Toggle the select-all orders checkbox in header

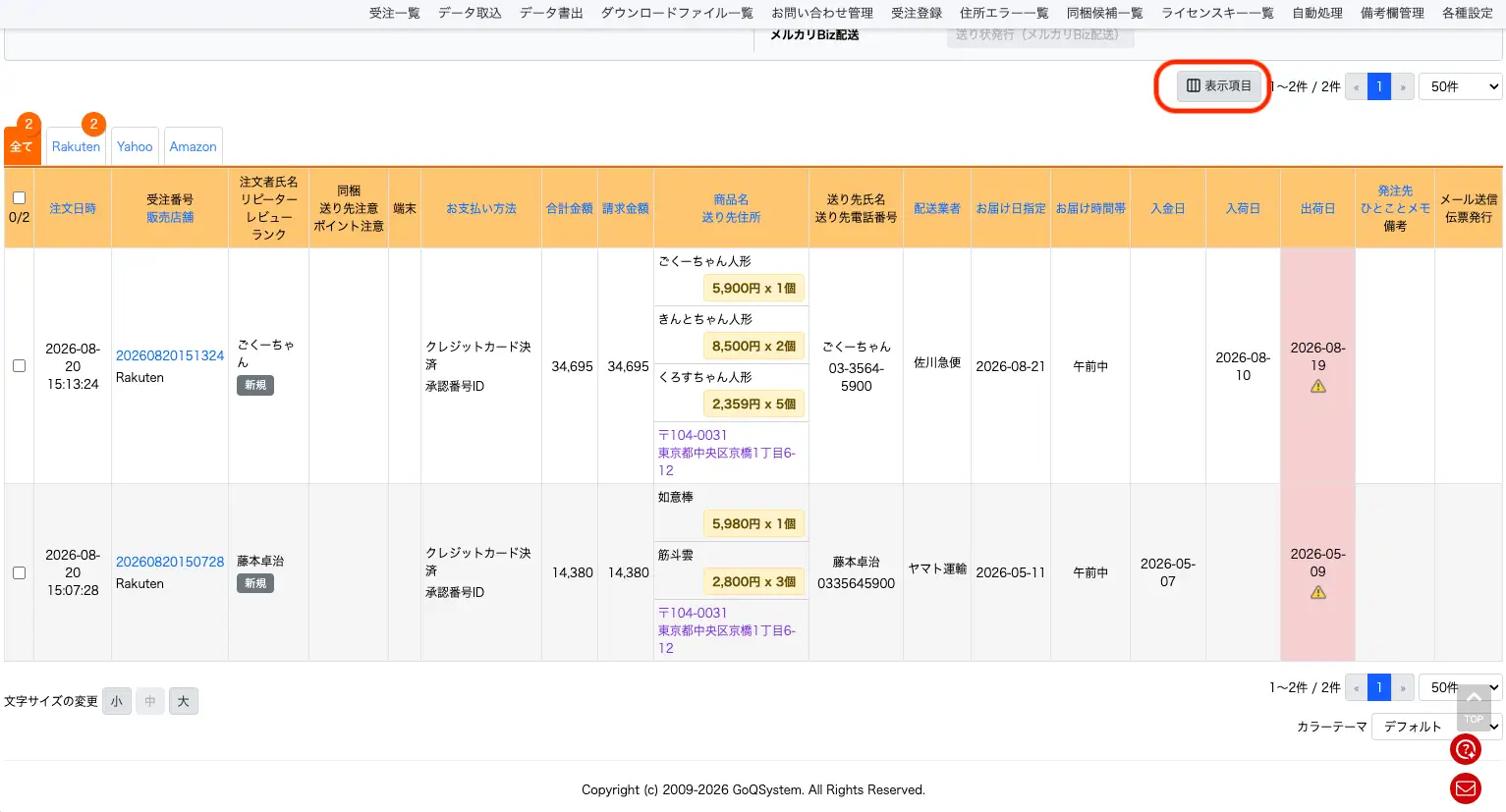[x=19, y=197]
